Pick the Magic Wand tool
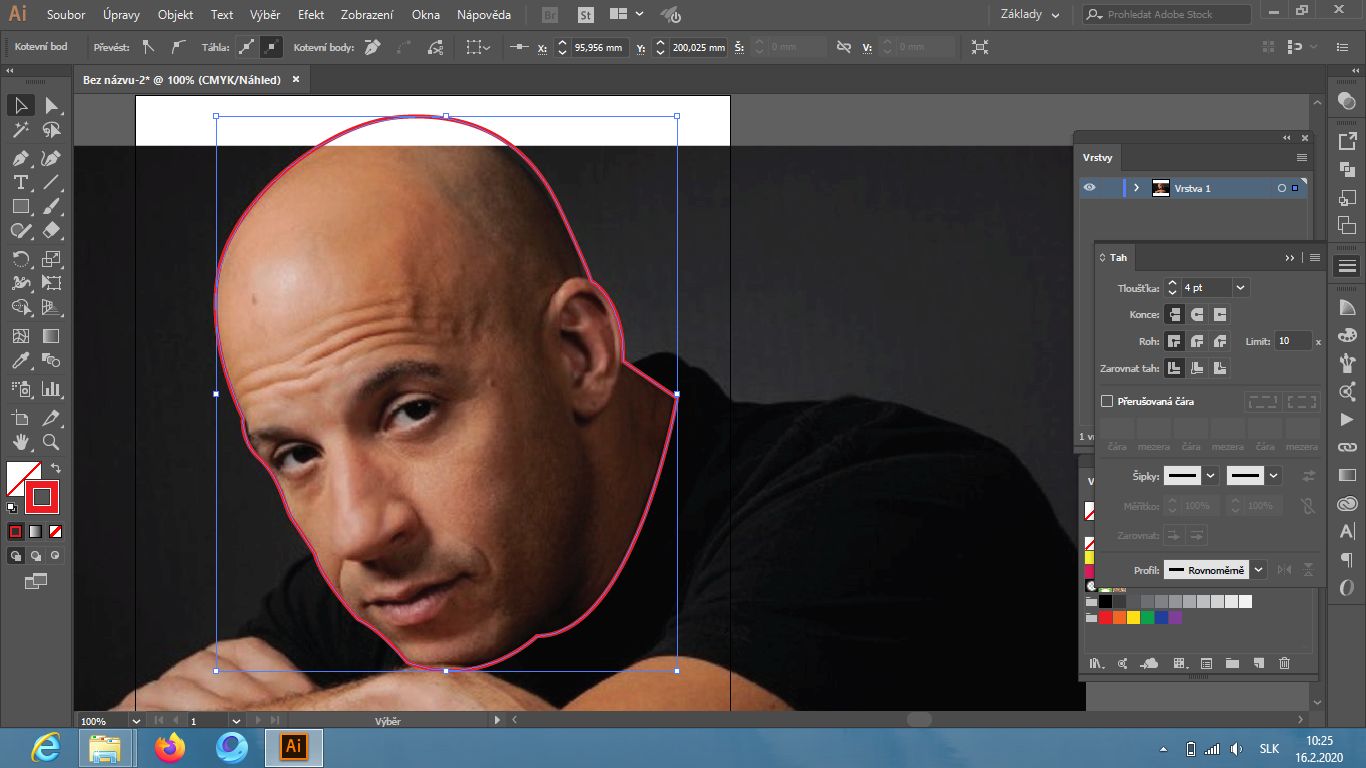1366x768 pixels. 20,130
